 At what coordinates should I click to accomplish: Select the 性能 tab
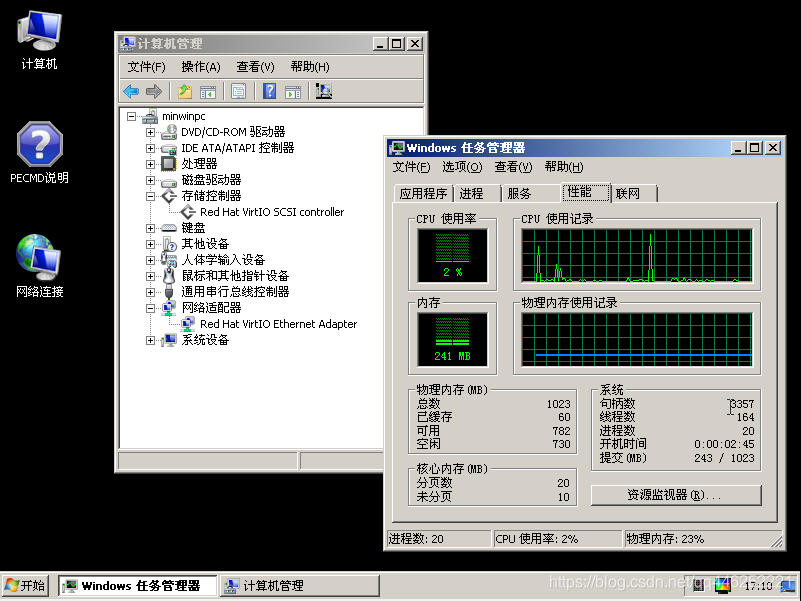(585, 192)
